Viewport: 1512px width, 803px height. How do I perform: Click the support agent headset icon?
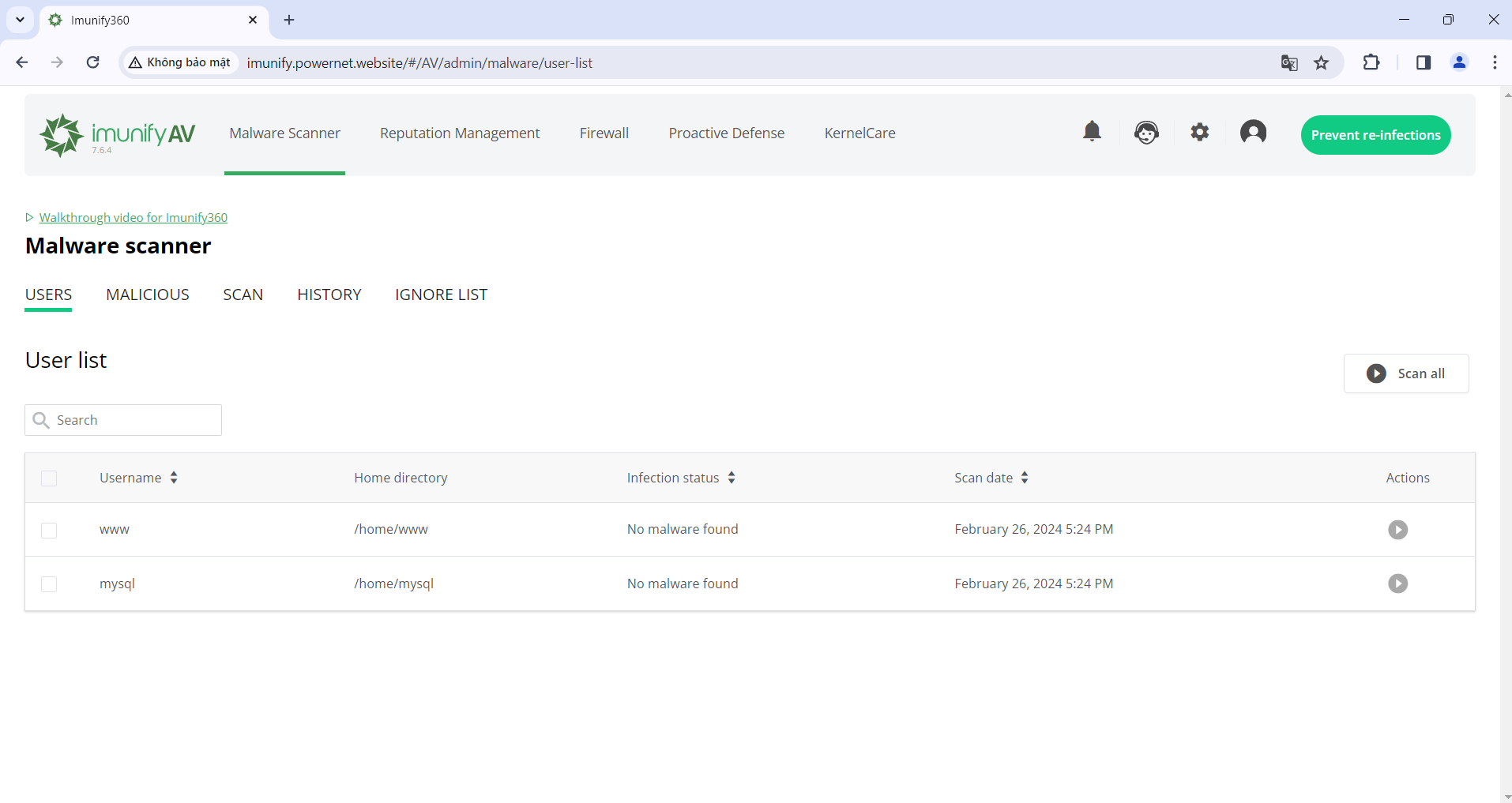click(x=1146, y=133)
